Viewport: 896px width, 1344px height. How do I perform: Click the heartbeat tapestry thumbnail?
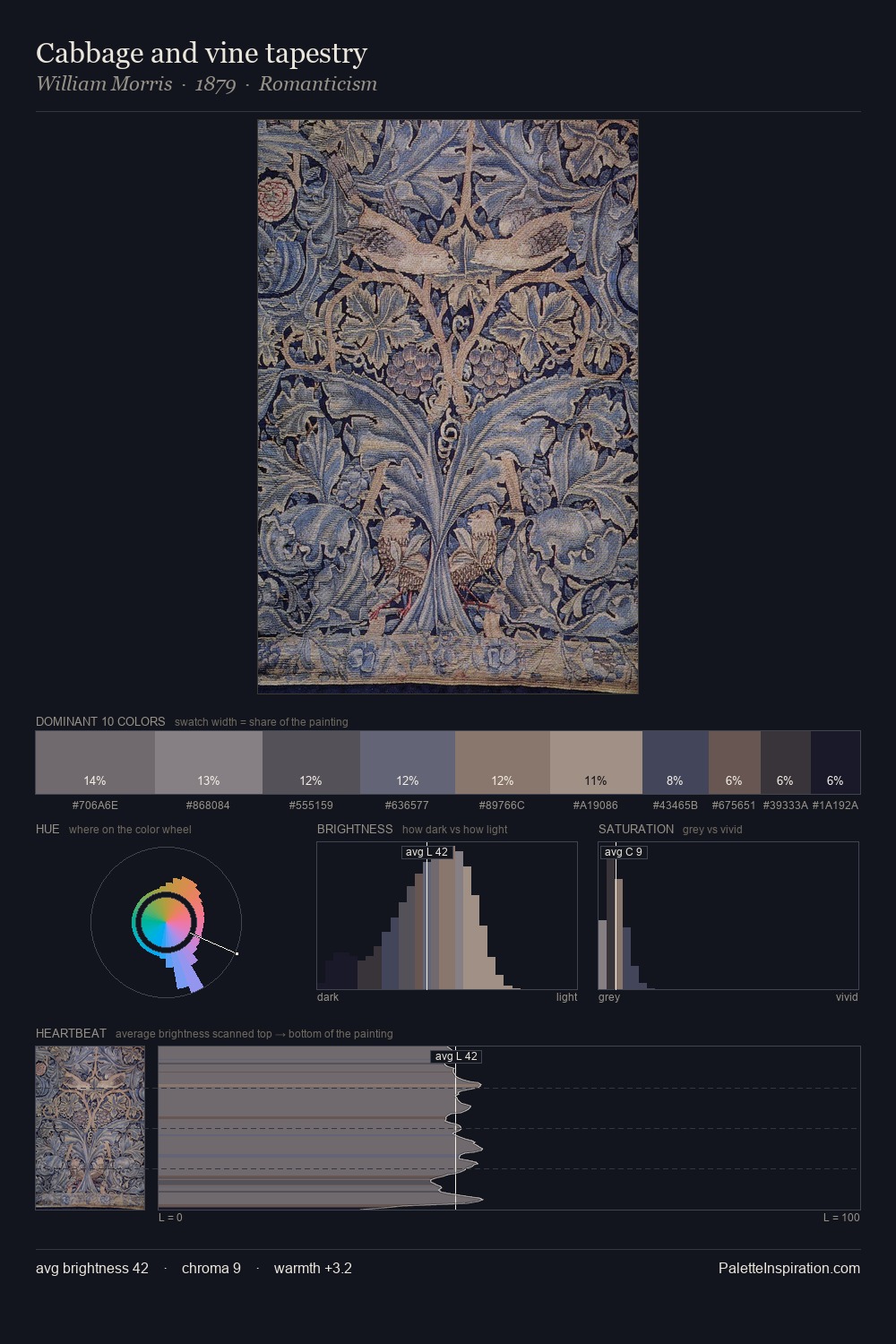click(90, 1128)
